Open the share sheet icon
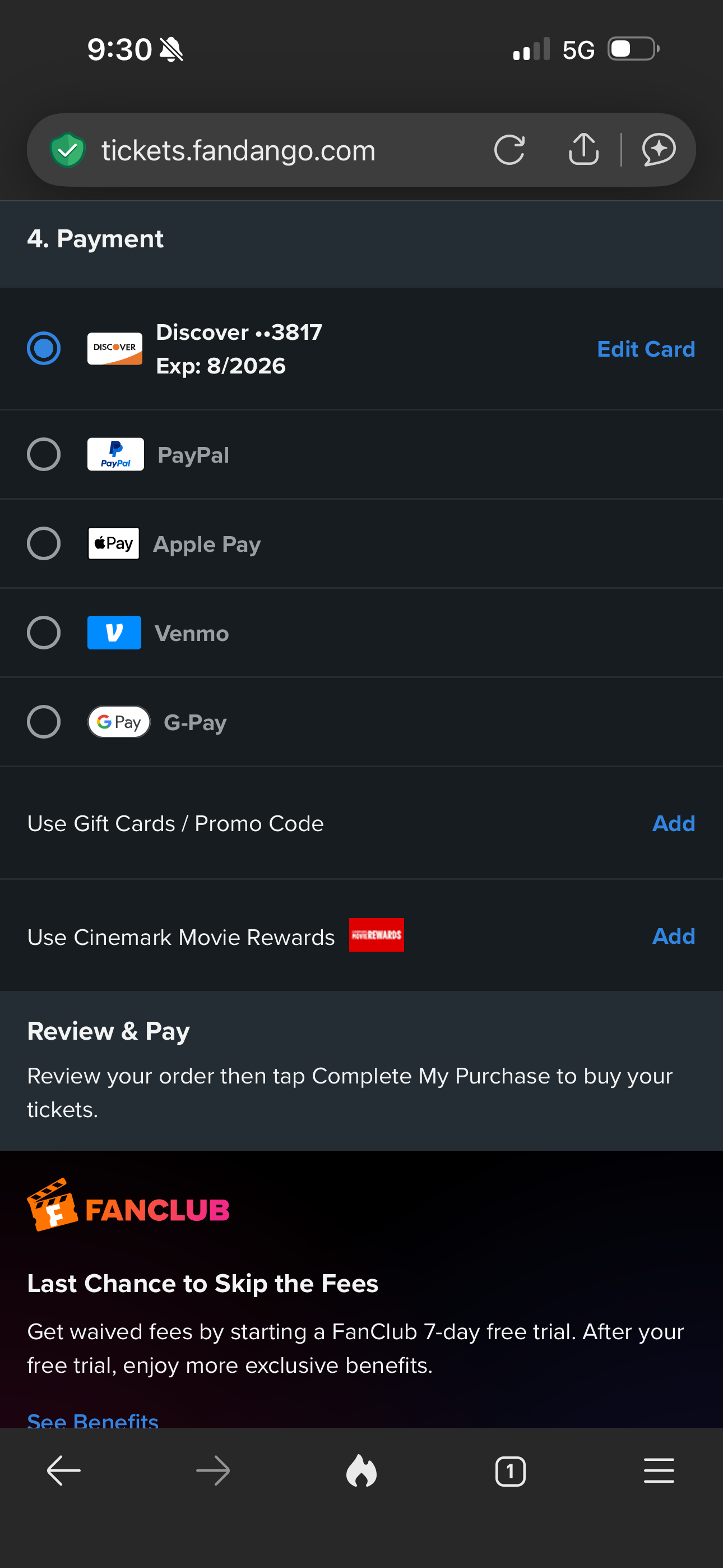 click(583, 149)
